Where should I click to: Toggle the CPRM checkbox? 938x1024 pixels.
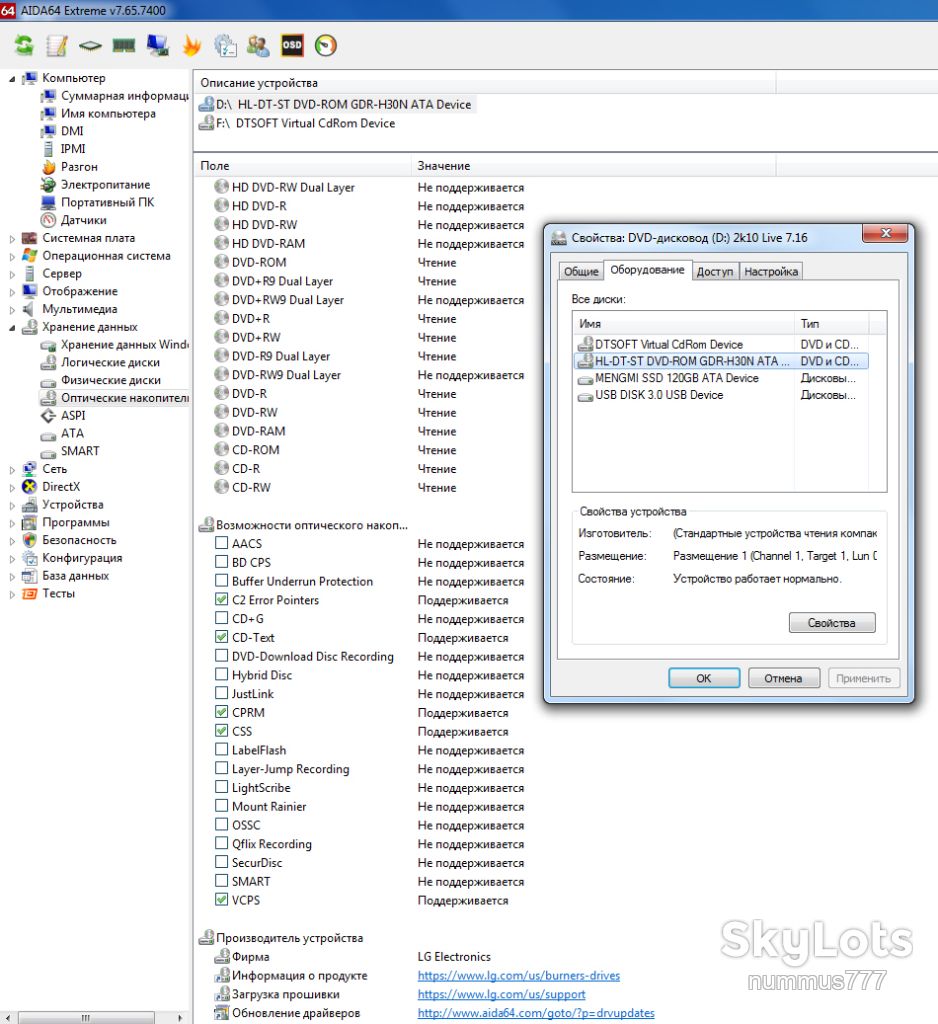coord(221,712)
